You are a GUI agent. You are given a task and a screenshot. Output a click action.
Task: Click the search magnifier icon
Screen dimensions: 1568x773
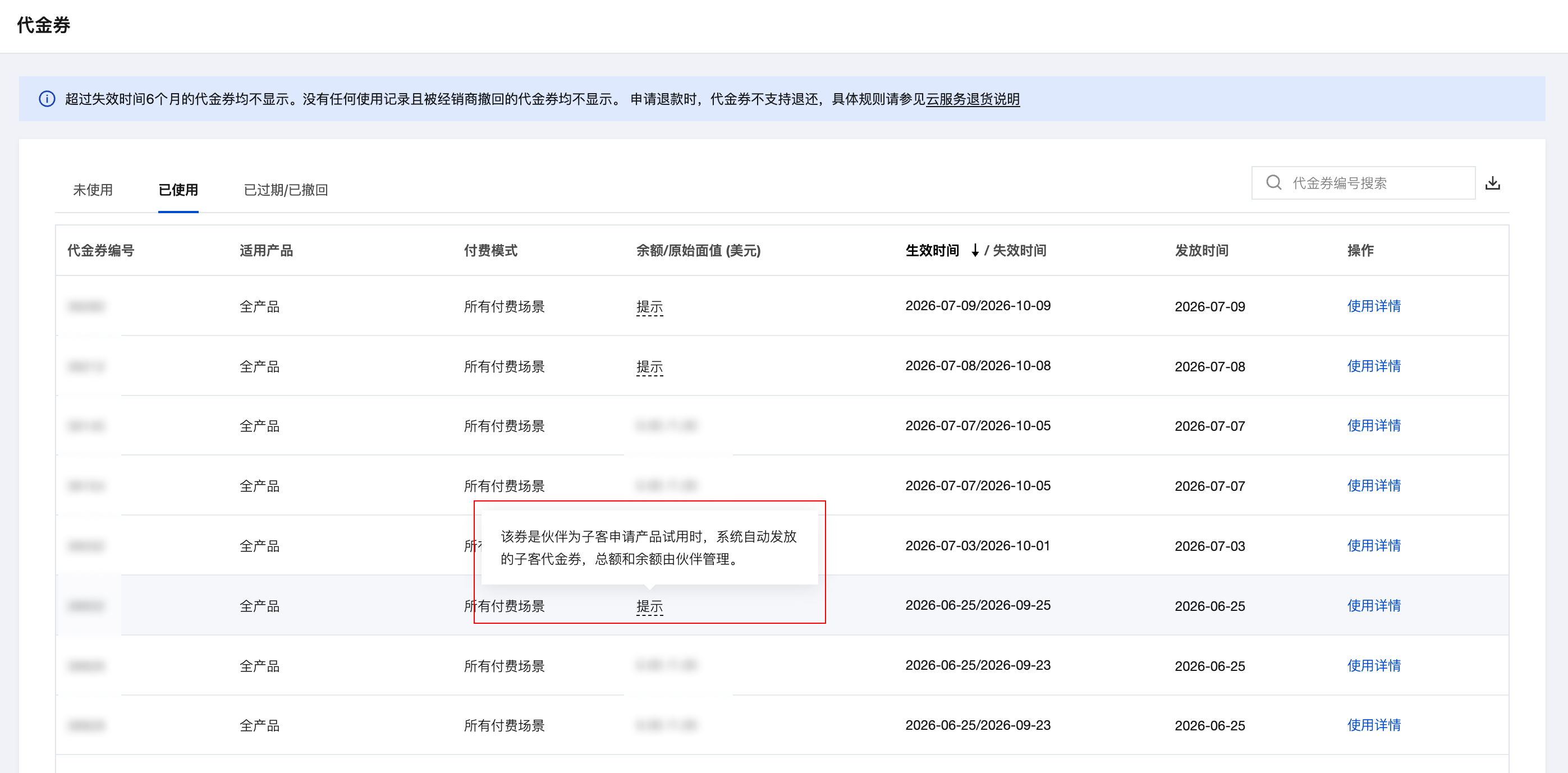(1273, 183)
